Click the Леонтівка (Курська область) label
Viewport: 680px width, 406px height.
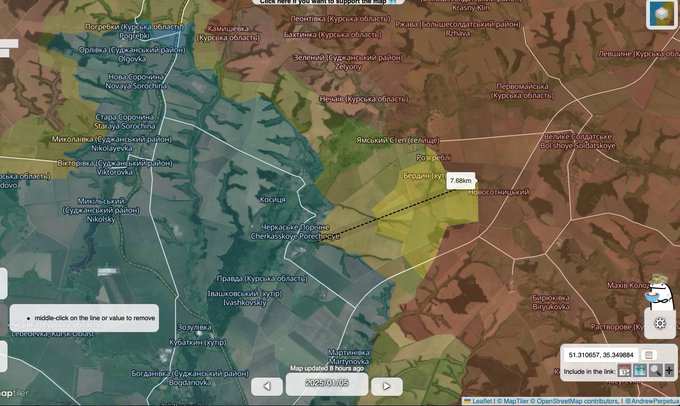coord(340,19)
